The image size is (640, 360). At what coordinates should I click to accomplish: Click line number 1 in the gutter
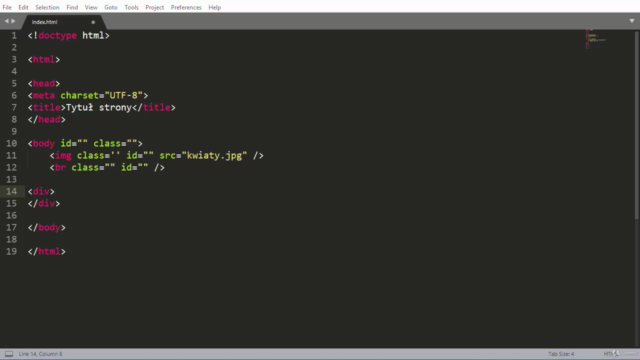click(14, 36)
